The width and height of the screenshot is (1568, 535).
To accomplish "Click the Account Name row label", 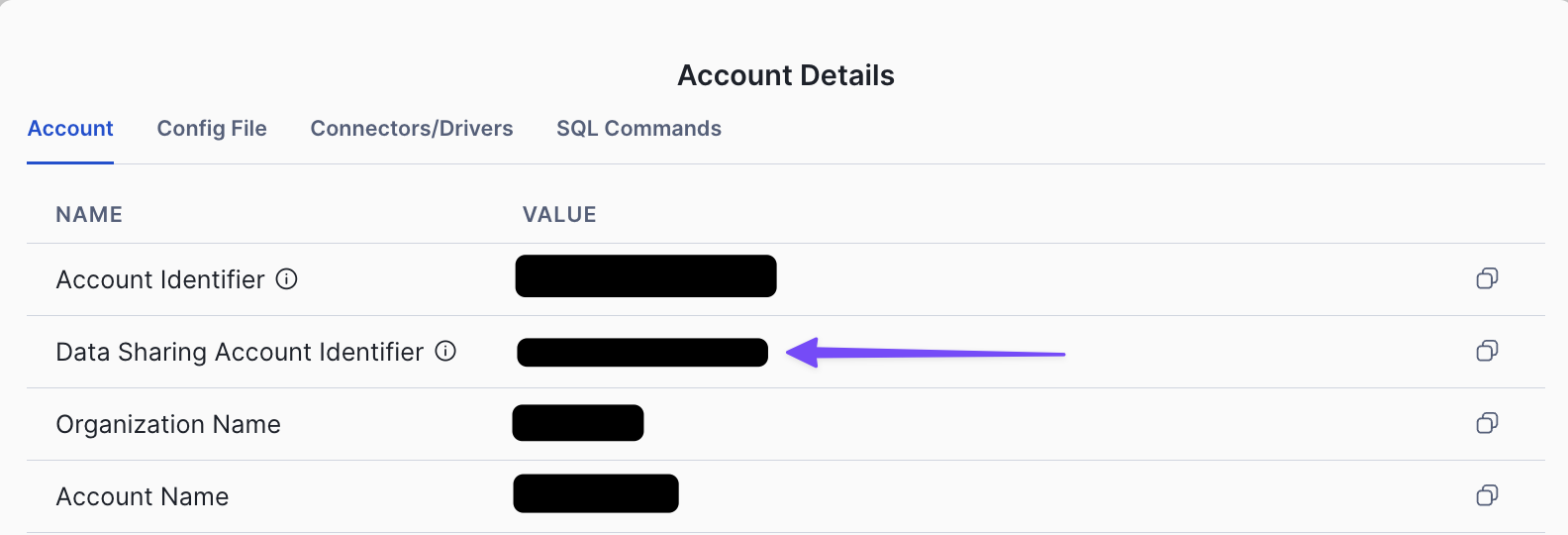I will pyautogui.click(x=143, y=496).
